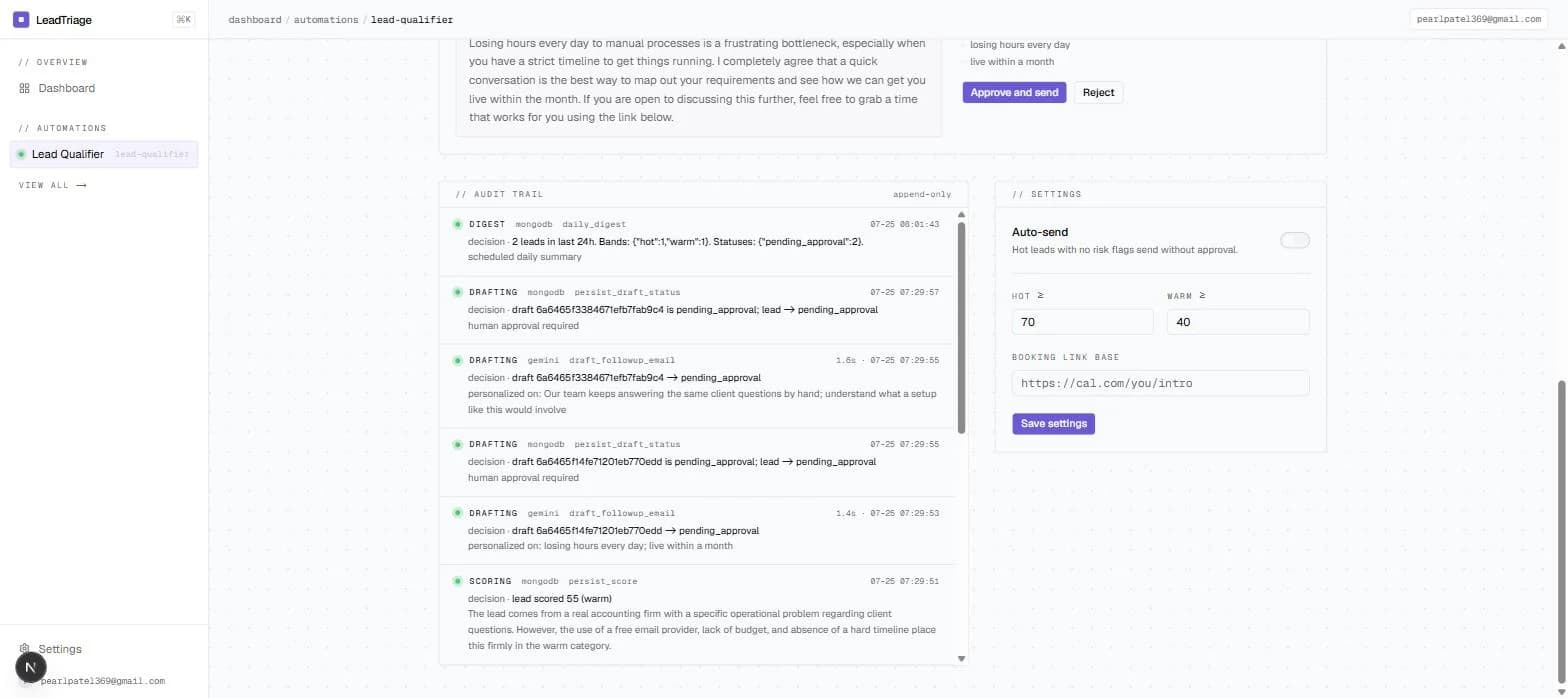The height and width of the screenshot is (698, 1568).
Task: Select the draft_followup_email label with 1.6s
Action: click(x=622, y=360)
